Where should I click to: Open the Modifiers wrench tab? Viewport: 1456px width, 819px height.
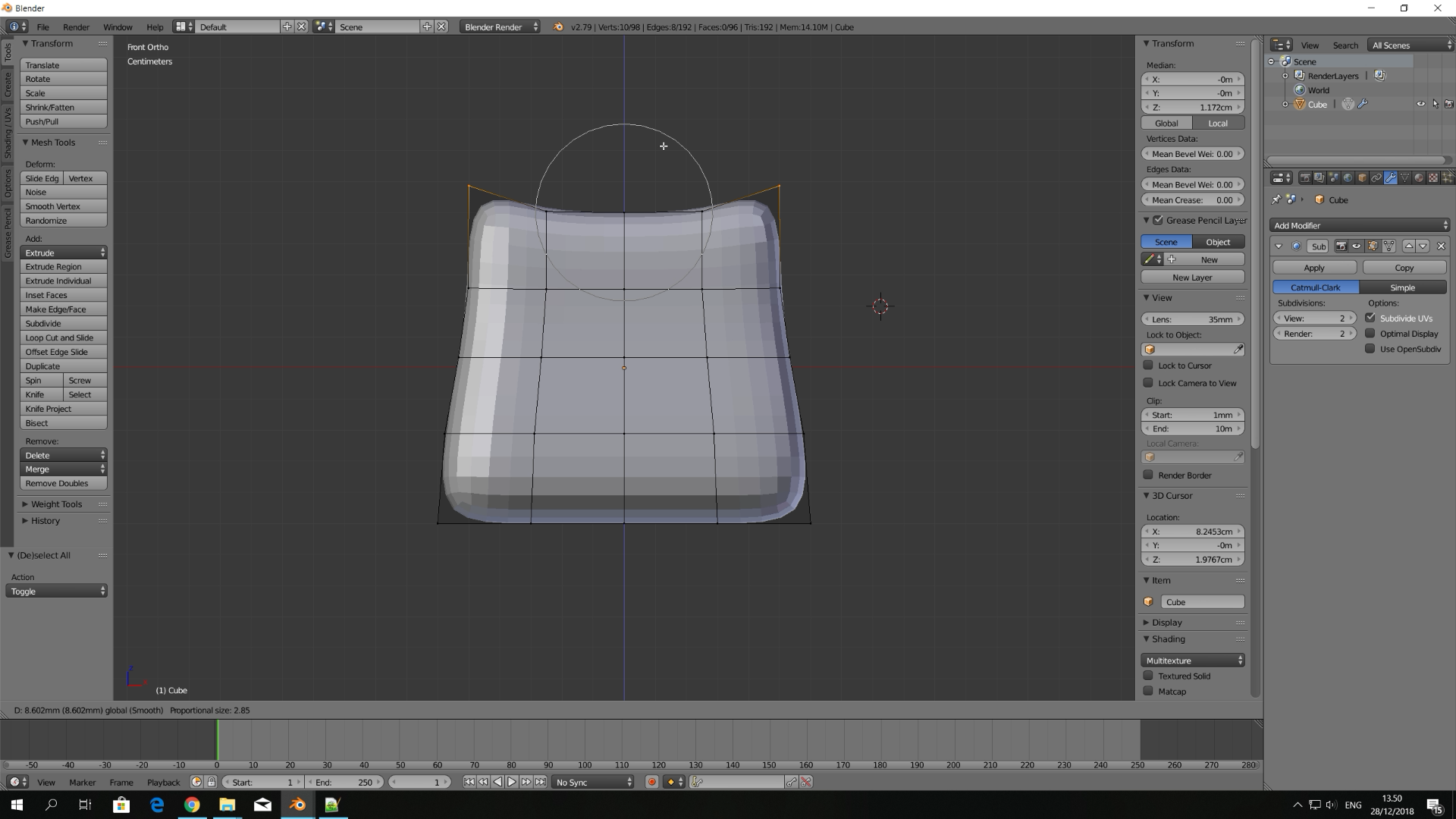coord(1391,177)
